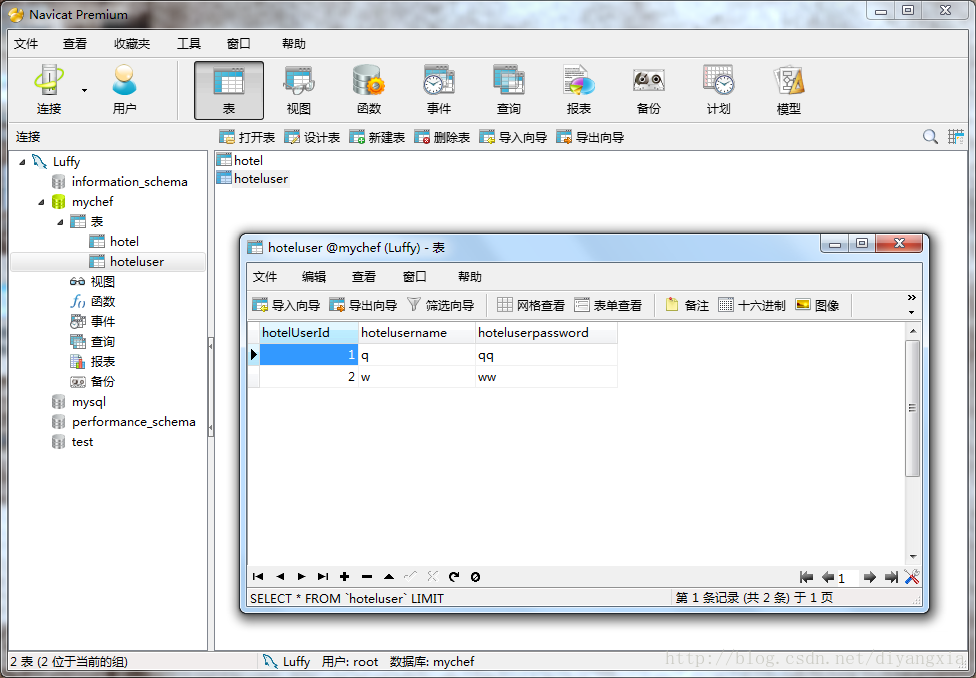Go to first record navigation button

(x=258, y=577)
